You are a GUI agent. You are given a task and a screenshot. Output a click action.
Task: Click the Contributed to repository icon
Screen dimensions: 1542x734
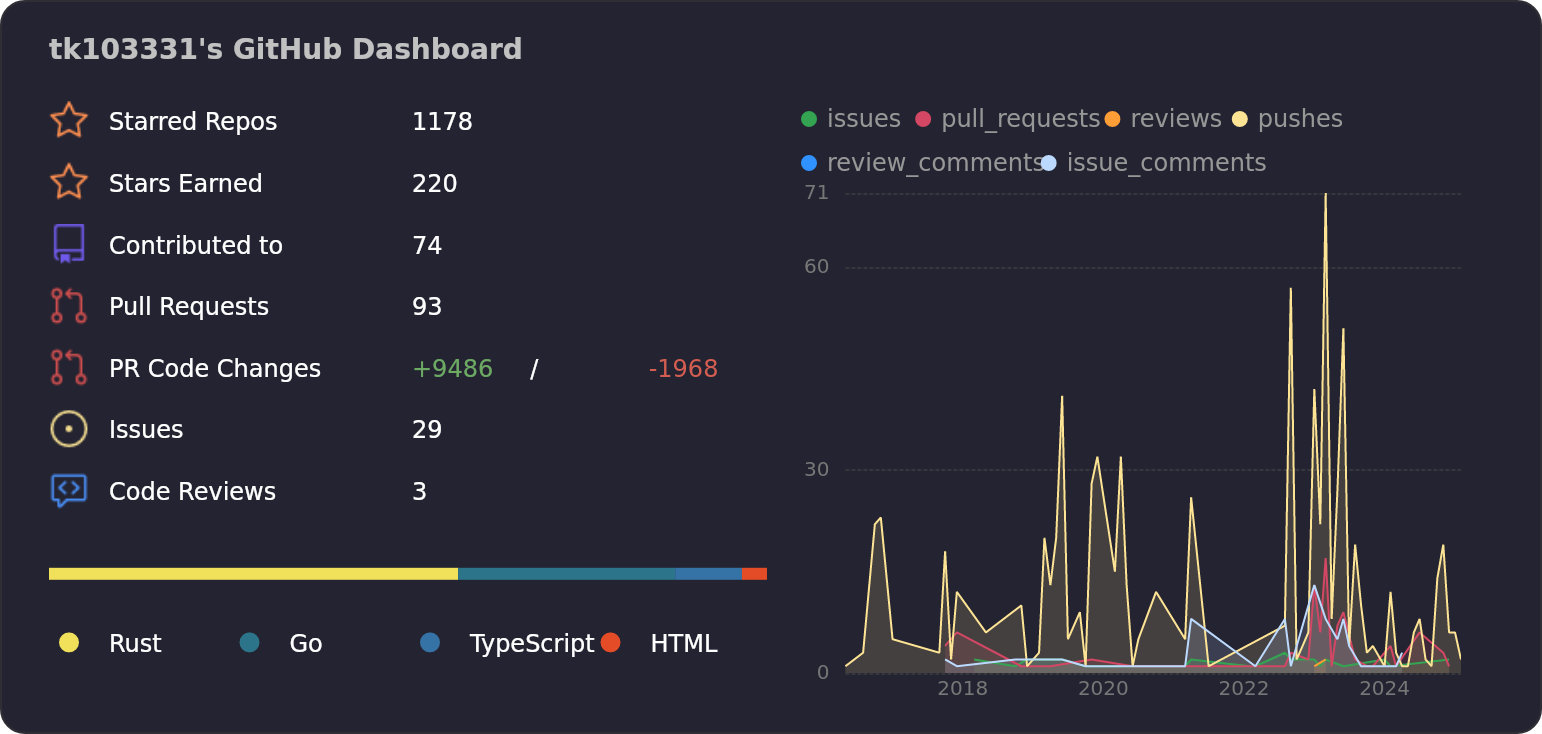69,244
